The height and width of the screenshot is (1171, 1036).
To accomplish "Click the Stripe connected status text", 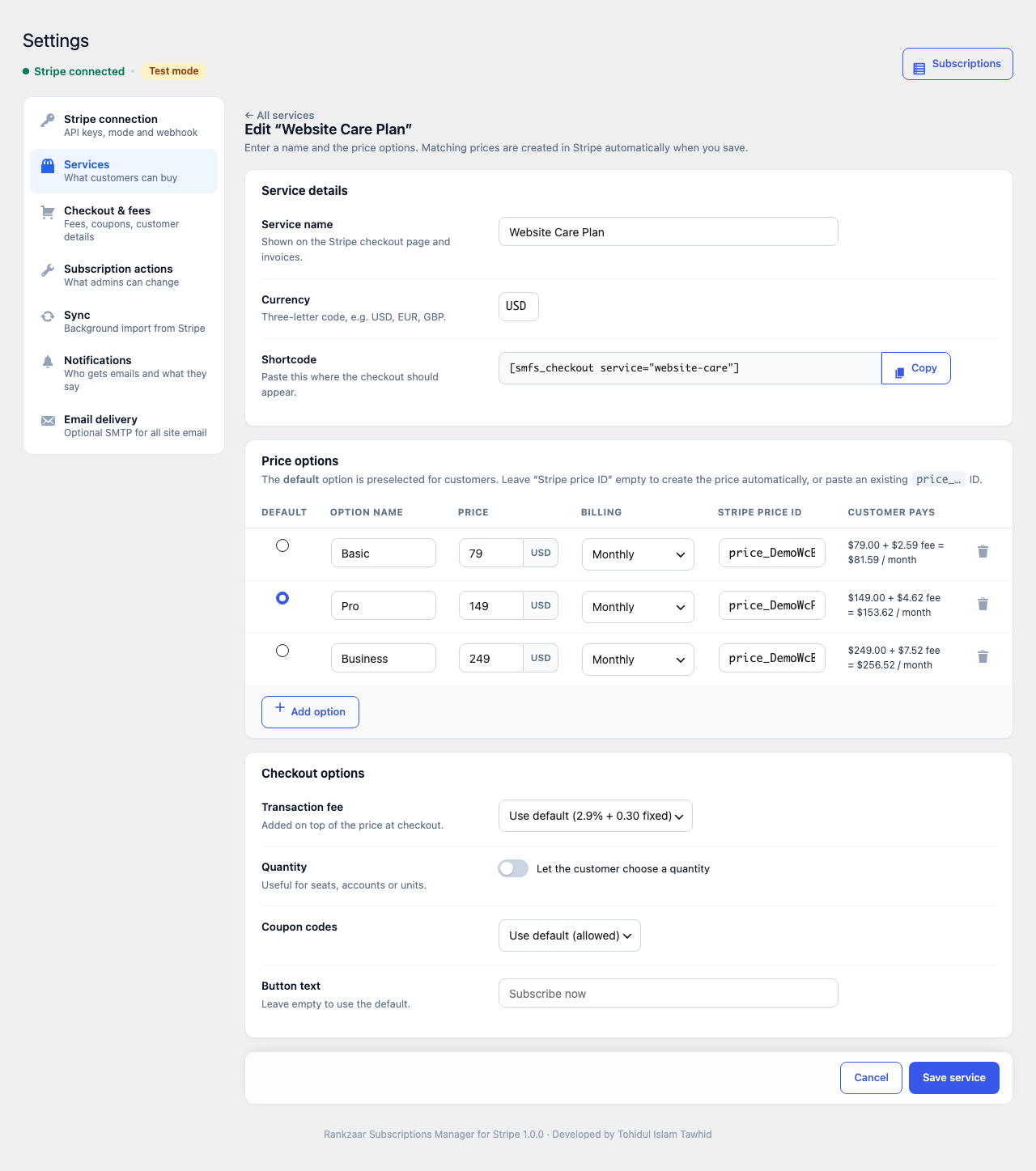I will 79,71.
